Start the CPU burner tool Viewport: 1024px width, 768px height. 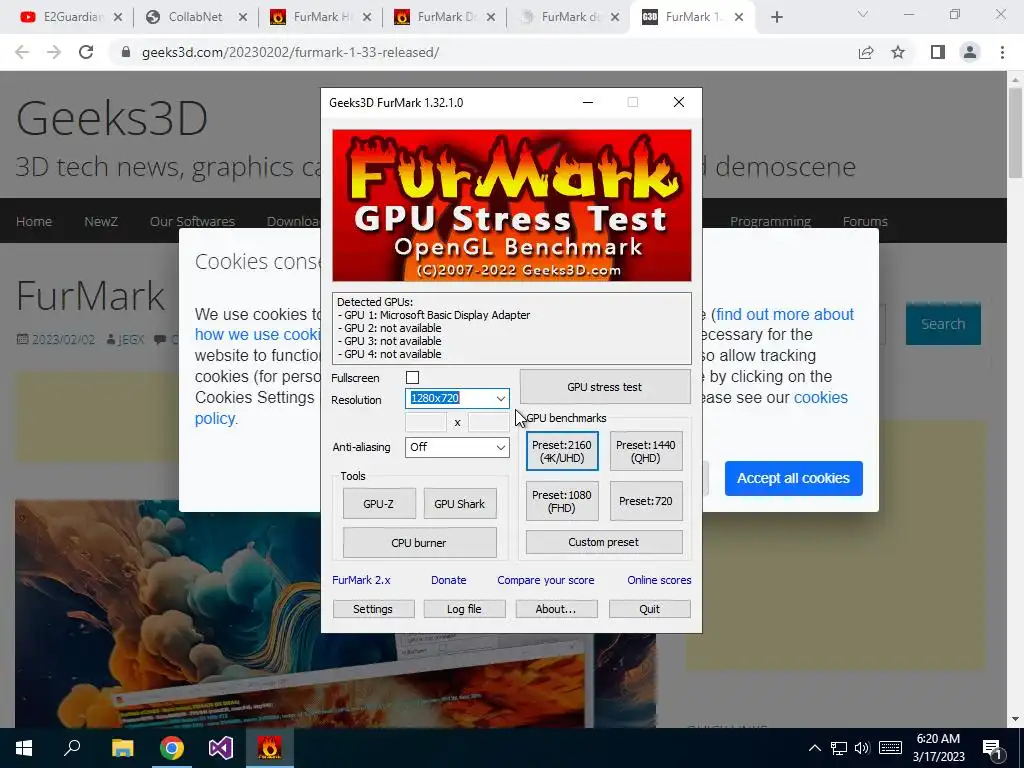pyautogui.click(x=419, y=543)
